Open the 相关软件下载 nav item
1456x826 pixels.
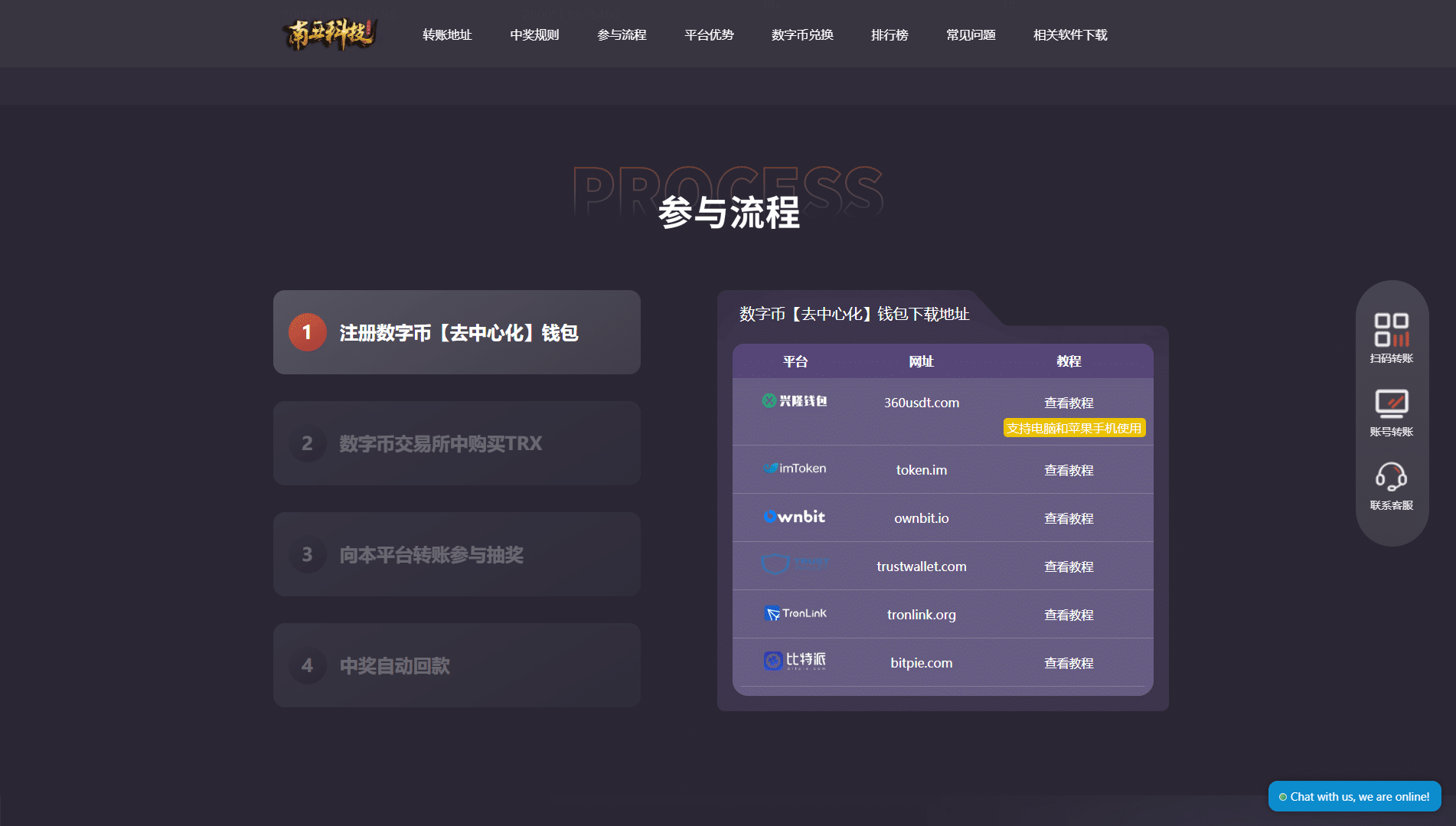coord(1070,35)
